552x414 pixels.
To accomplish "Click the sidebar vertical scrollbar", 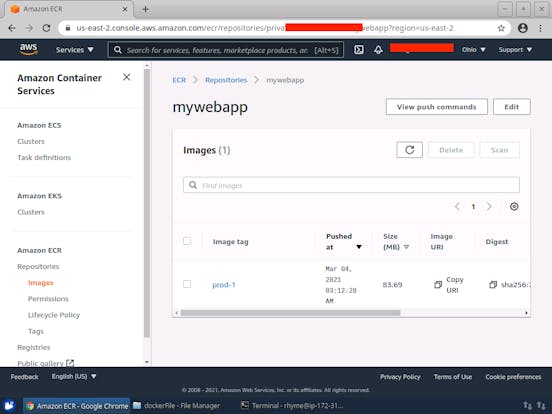I will pyautogui.click(x=147, y=202).
